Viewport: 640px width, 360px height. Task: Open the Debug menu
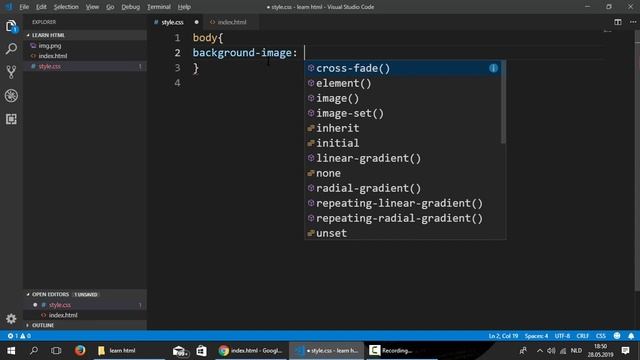point(131,7)
